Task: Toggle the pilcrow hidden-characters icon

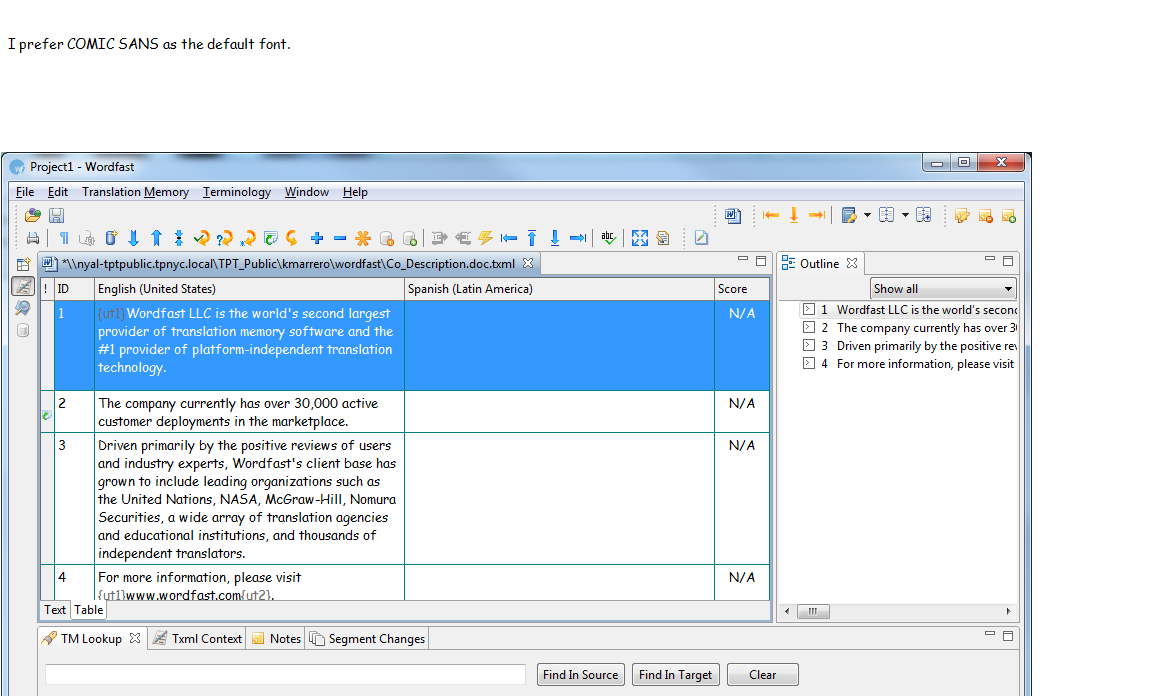Action: point(63,238)
